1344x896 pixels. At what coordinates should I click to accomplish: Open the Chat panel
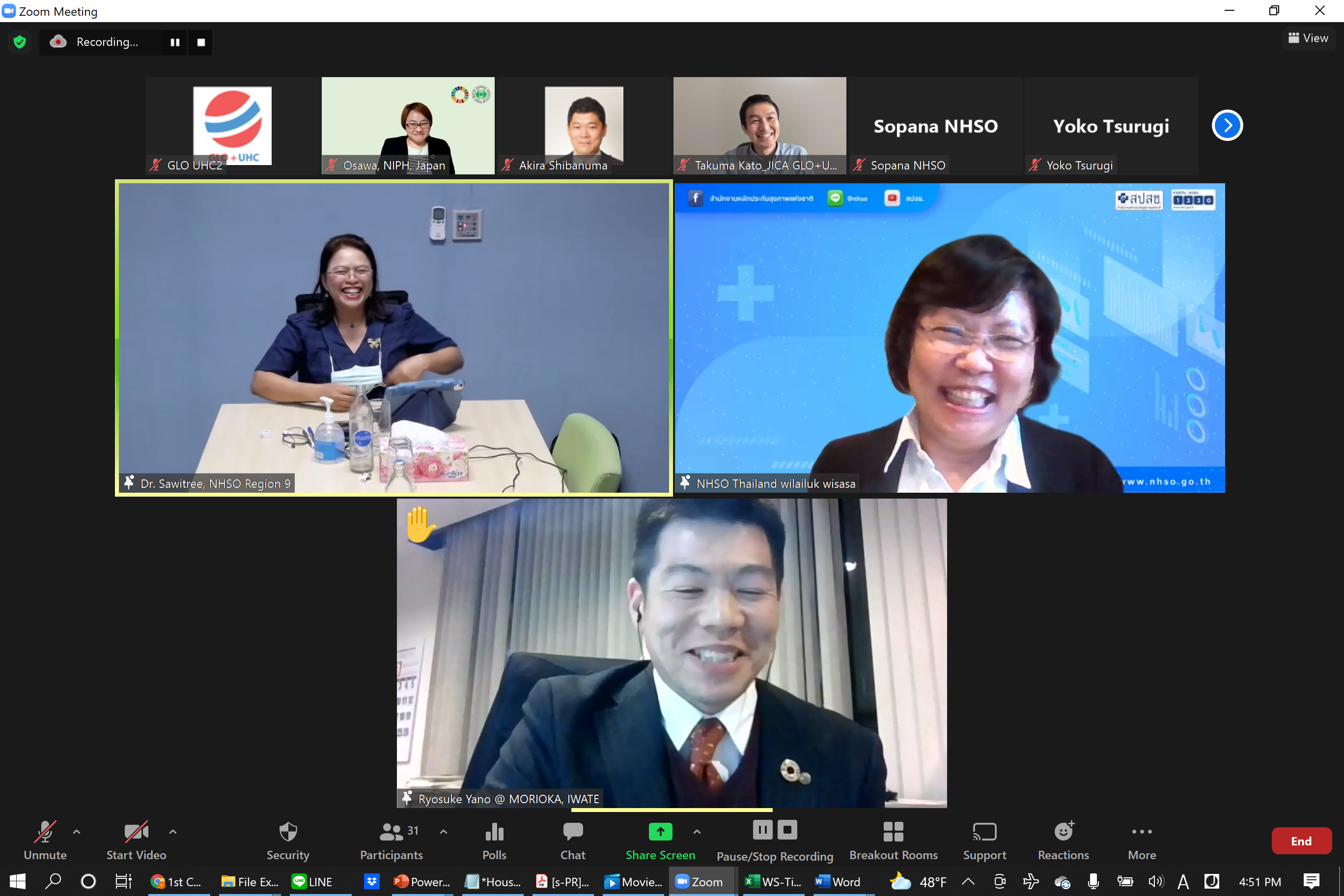[x=573, y=840]
